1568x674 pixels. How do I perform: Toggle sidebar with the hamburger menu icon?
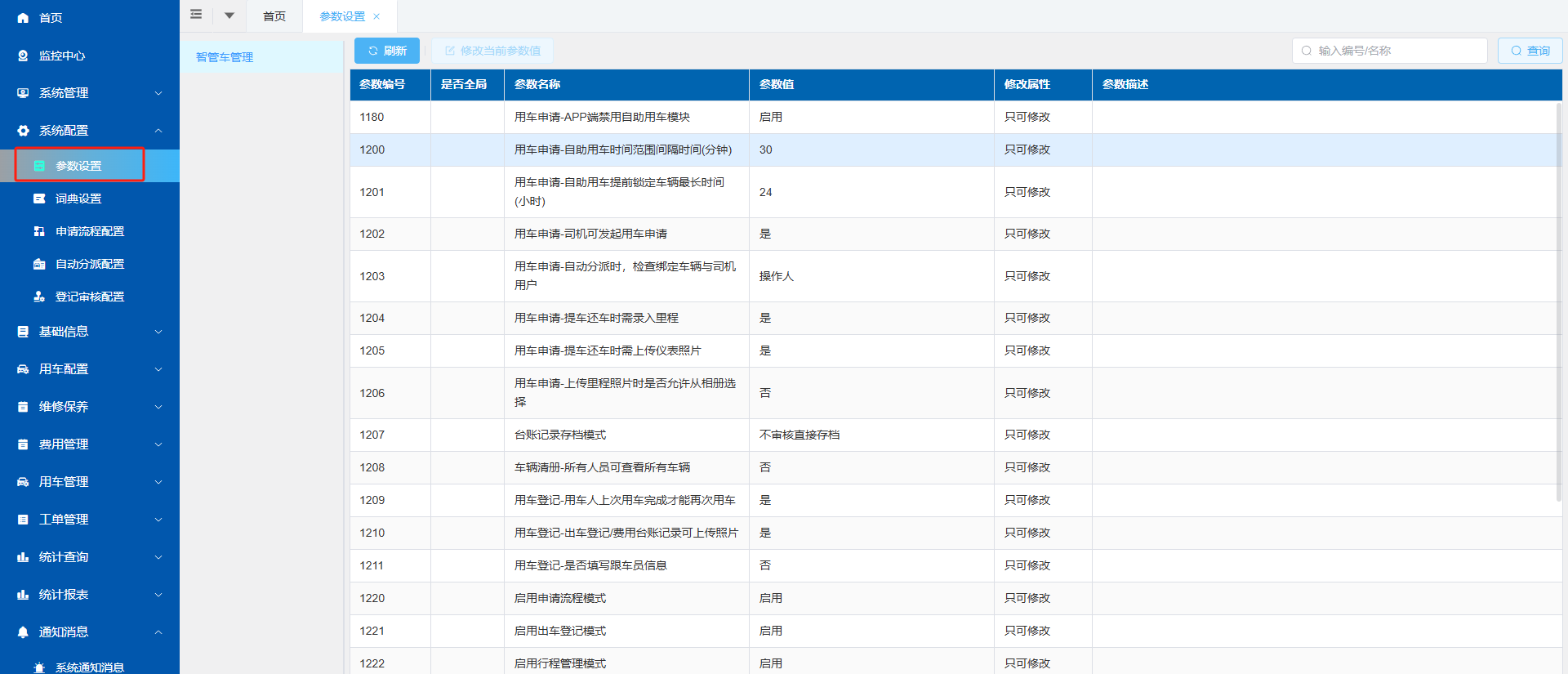(x=196, y=15)
